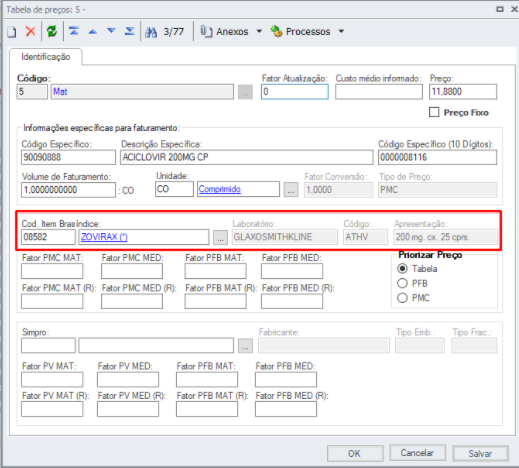Go to next record down arrow
The image size is (519, 468).
[111, 31]
